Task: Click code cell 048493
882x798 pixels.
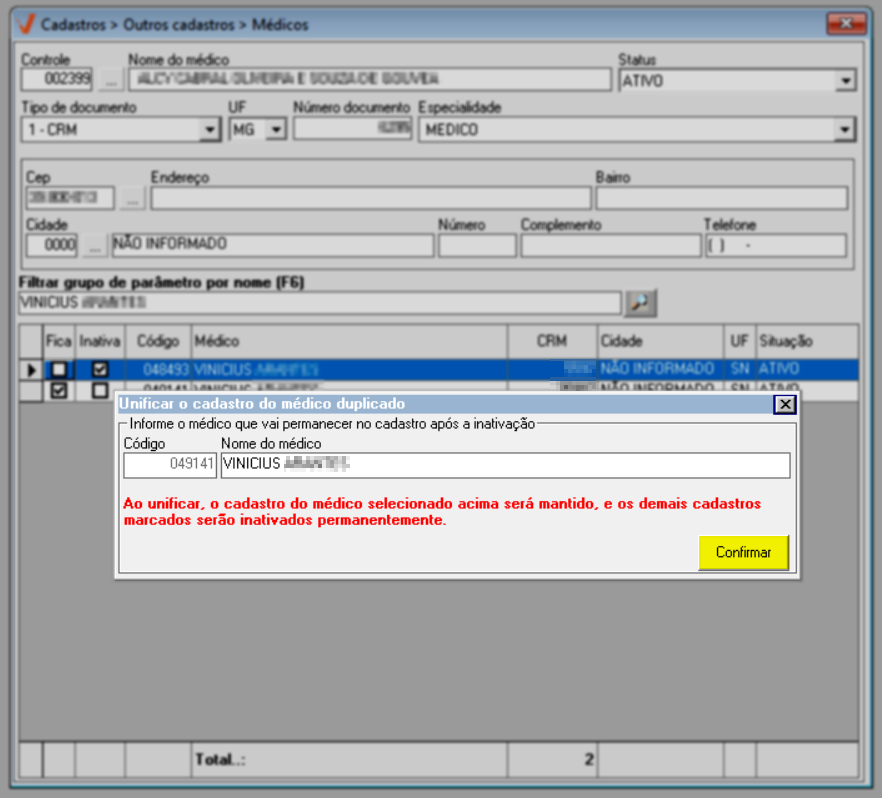Action: 158,369
